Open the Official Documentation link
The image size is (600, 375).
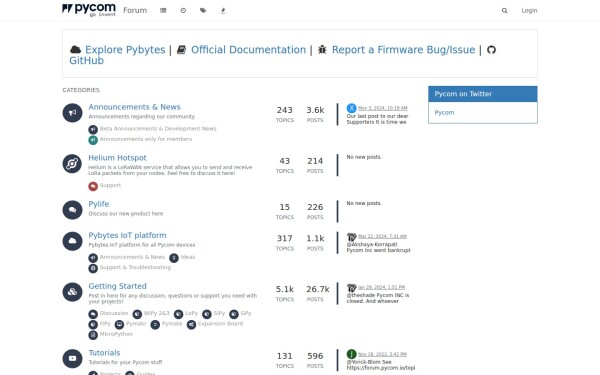[248, 50]
